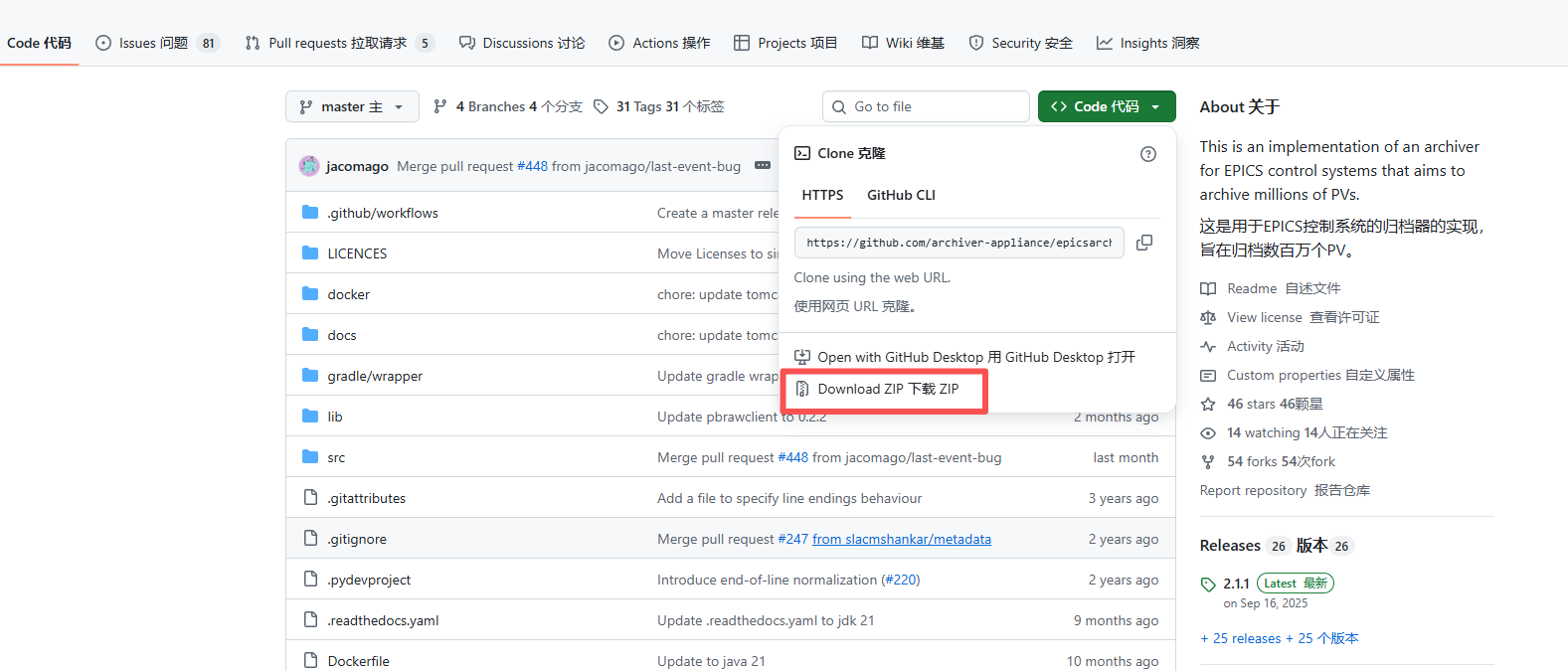The height and width of the screenshot is (671, 1568).
Task: Open the .pydevproject file
Action: [x=369, y=580]
